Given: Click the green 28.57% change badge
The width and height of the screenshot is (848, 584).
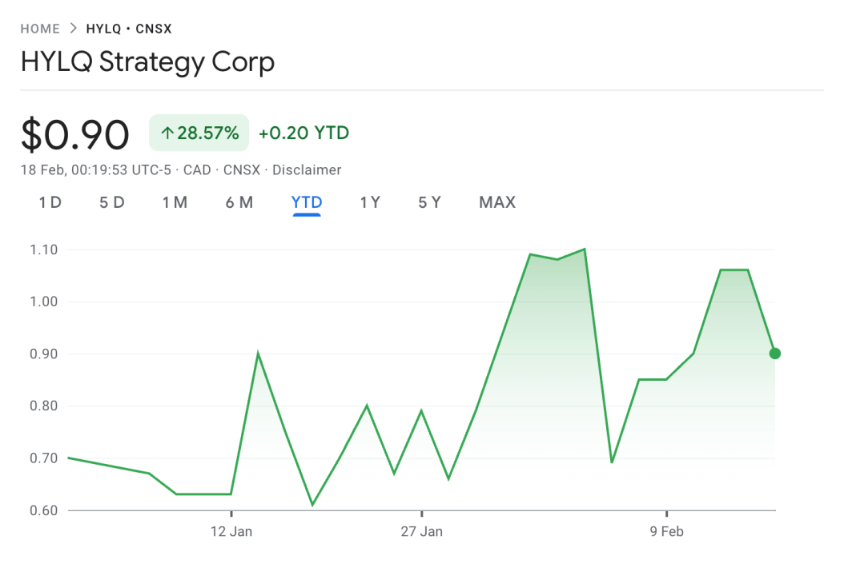Looking at the screenshot, I should pos(198,133).
